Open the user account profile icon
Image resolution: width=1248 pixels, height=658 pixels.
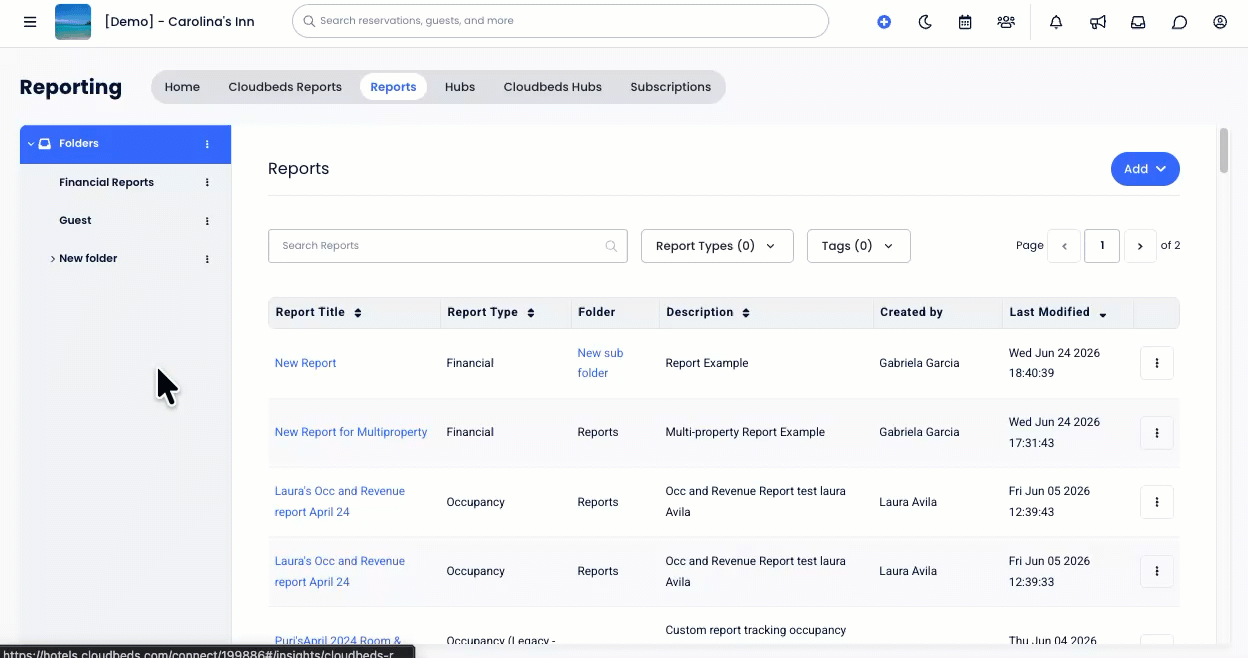[x=1220, y=22]
